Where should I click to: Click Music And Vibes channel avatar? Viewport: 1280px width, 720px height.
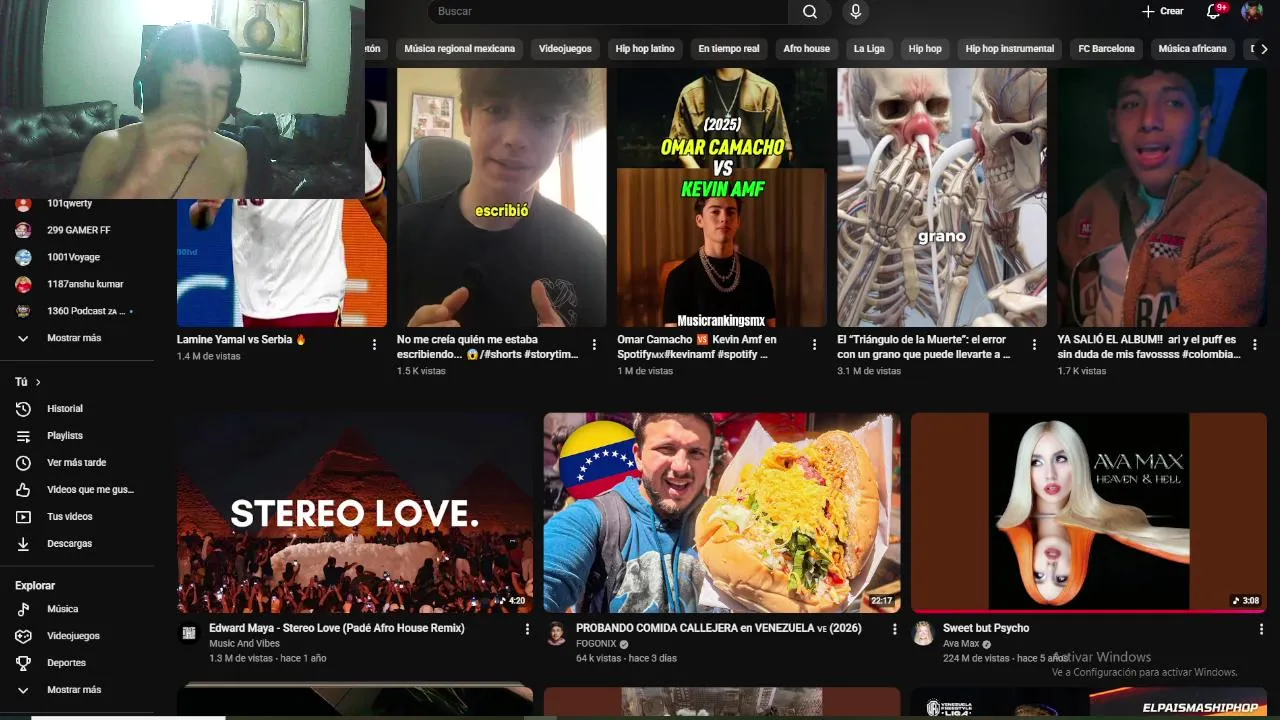pyautogui.click(x=188, y=633)
